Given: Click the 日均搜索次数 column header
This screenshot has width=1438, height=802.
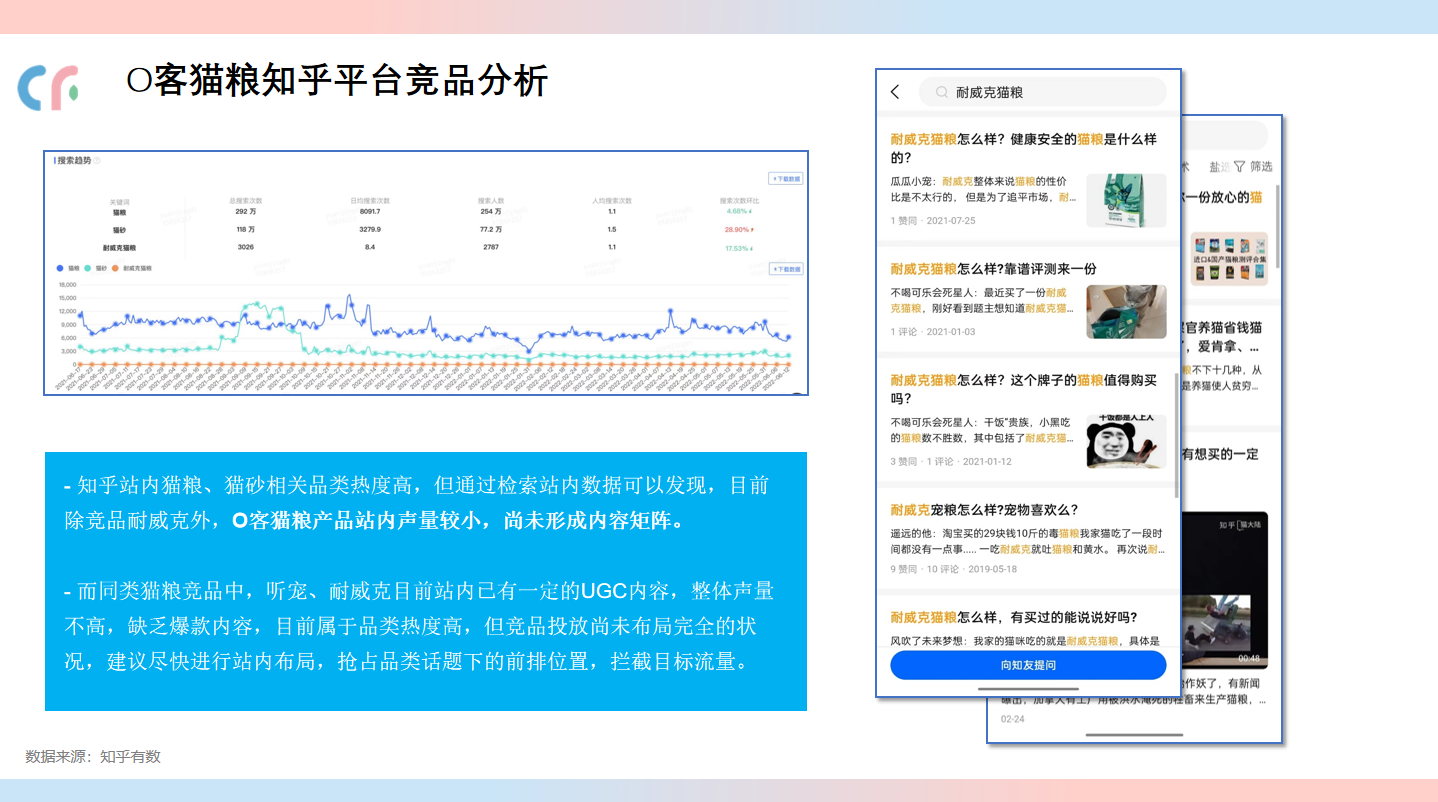Looking at the screenshot, I should (x=370, y=201).
